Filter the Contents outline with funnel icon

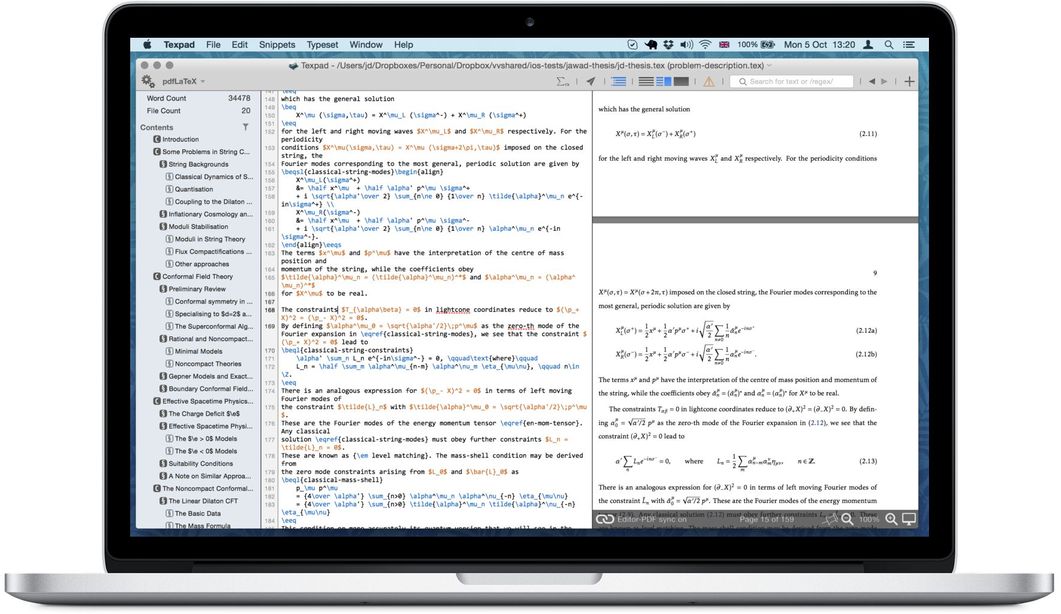coord(246,127)
